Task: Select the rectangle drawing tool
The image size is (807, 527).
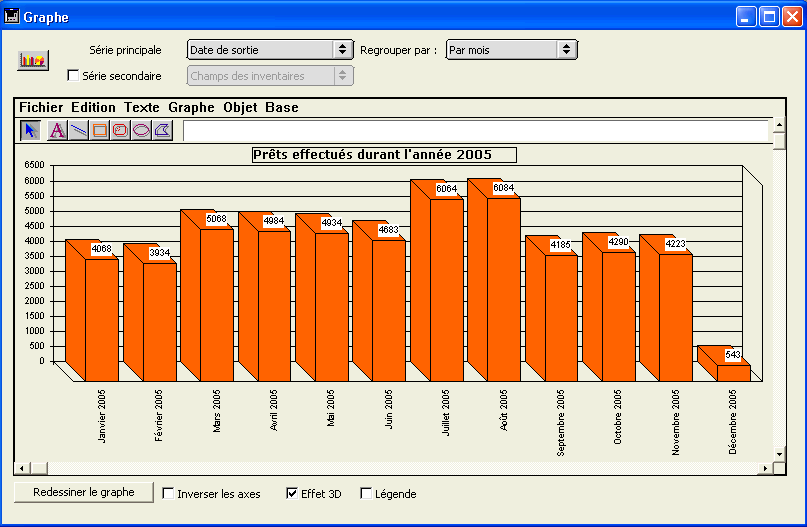Action: tap(99, 130)
